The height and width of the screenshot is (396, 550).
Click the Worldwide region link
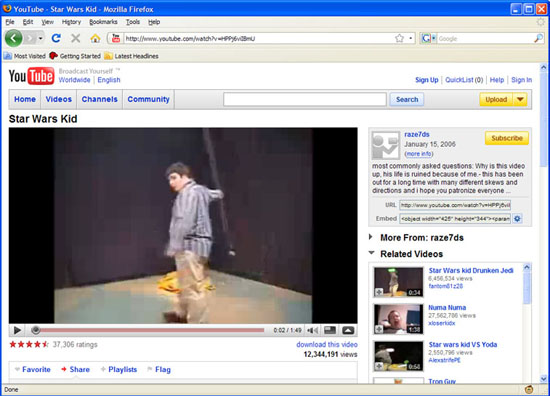74,80
